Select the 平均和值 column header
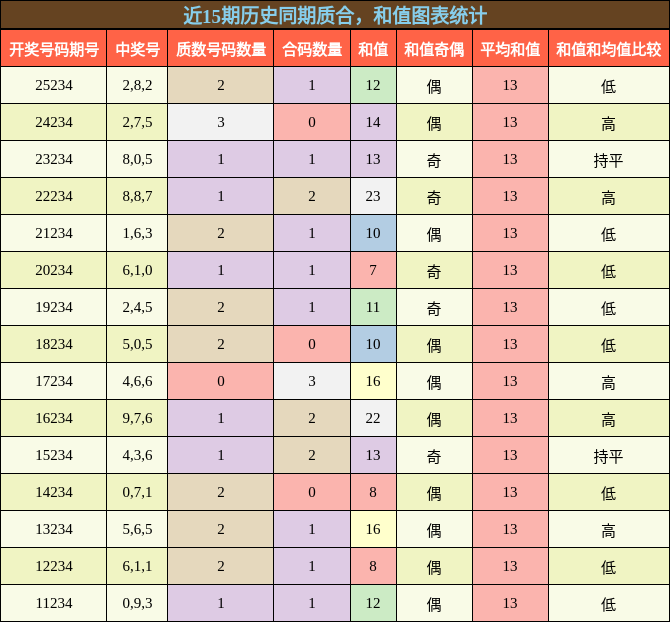Screen dimensions: 670x622 coord(510,48)
